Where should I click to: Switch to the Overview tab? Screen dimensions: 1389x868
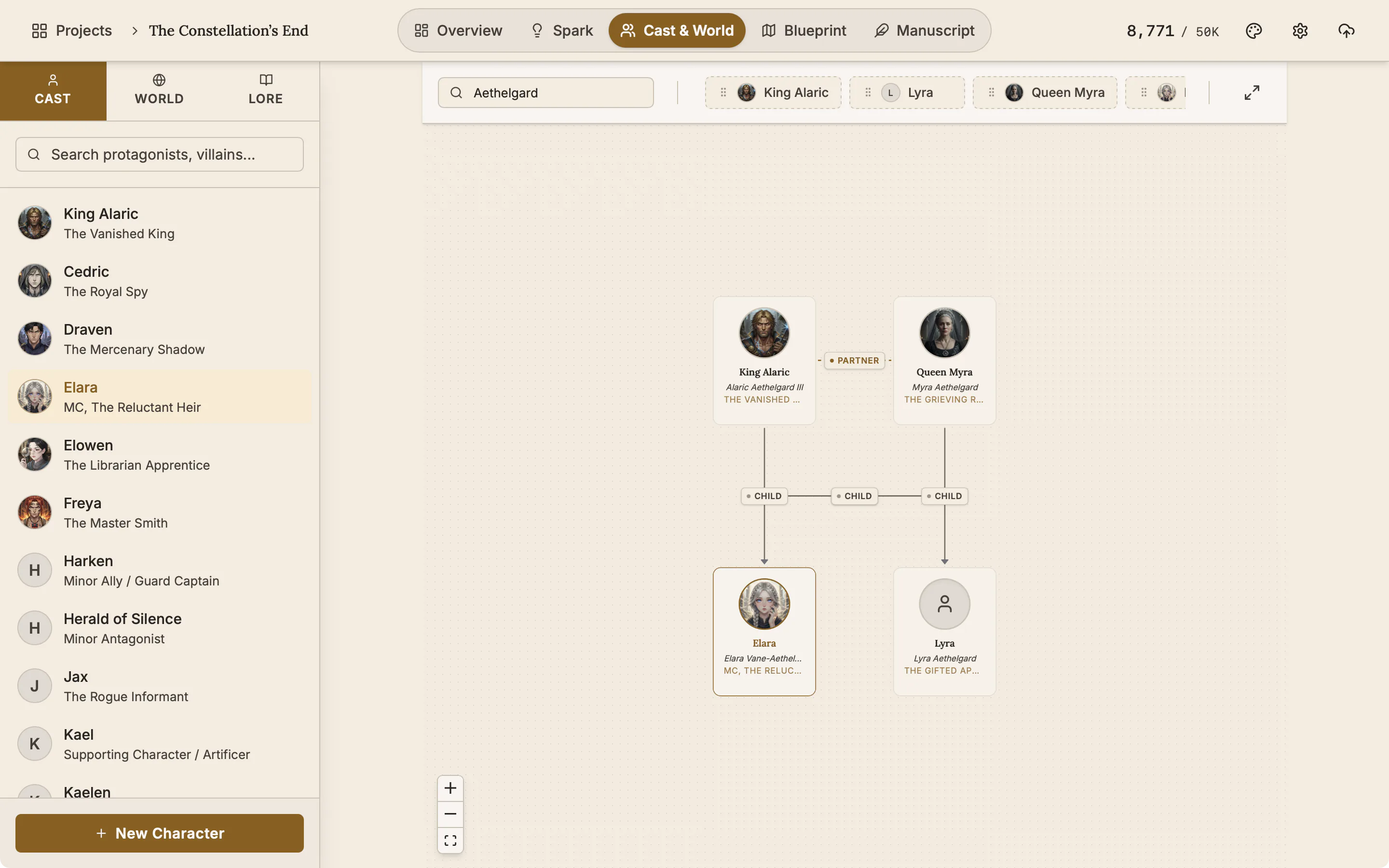(458, 30)
